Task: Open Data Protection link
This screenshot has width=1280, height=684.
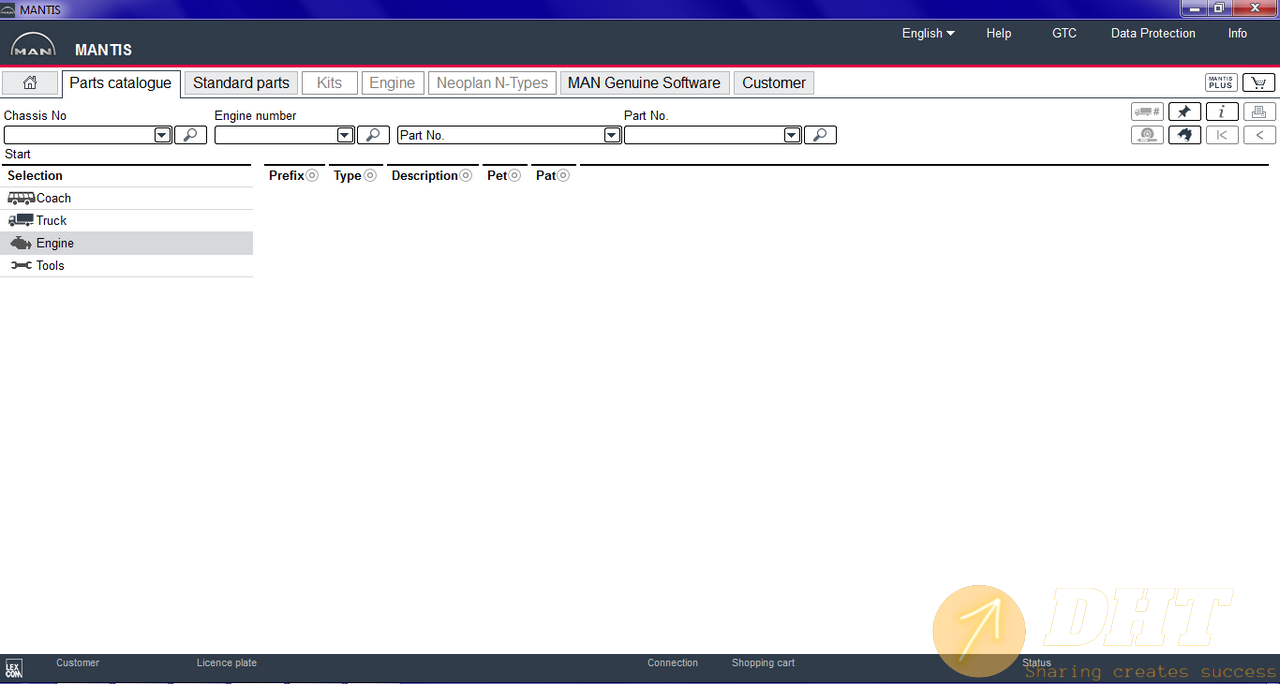Action: [1153, 33]
